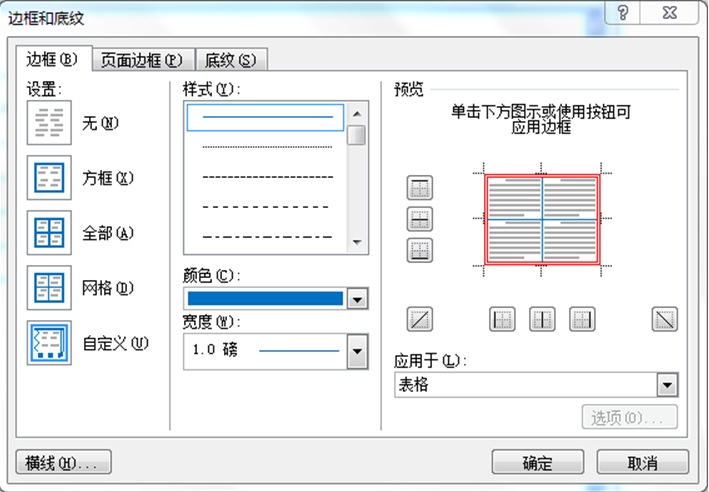Toggle the inside horizontal border button
Viewport: 709px width, 492px height.
click(420, 218)
